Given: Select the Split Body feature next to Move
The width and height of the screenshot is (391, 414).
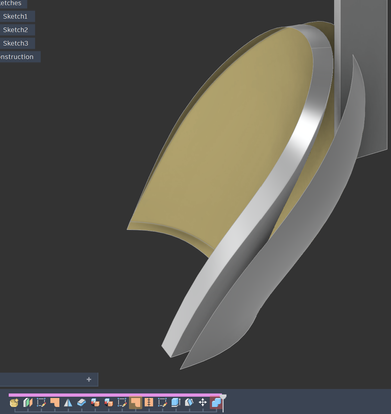Looking at the screenshot, I should 189,403.
